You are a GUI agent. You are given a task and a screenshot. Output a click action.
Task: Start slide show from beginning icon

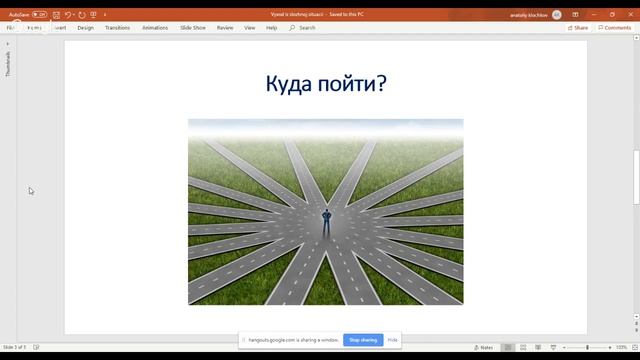pyautogui.click(x=93, y=15)
